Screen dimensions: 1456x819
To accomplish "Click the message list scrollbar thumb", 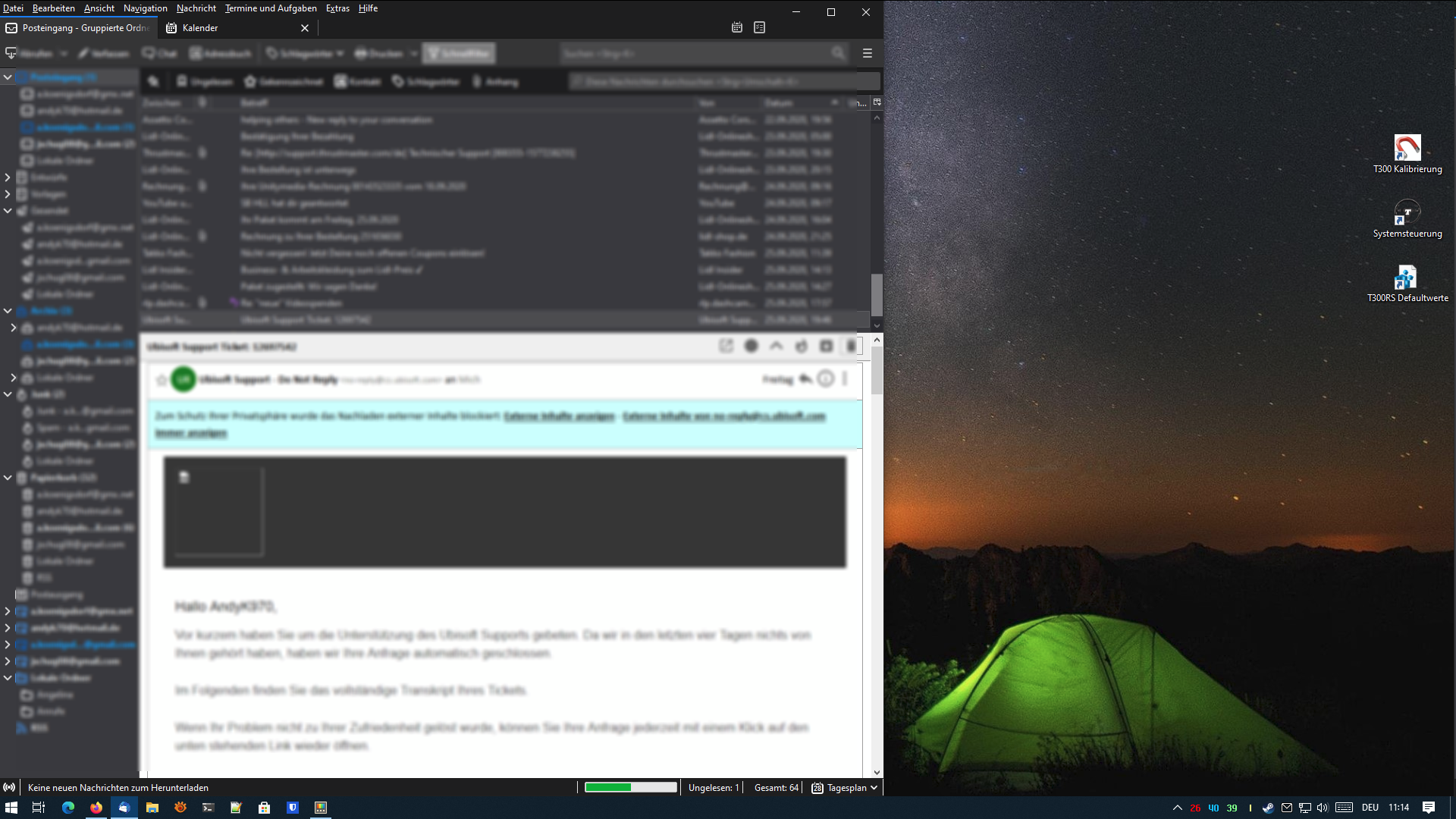I will click(x=877, y=294).
